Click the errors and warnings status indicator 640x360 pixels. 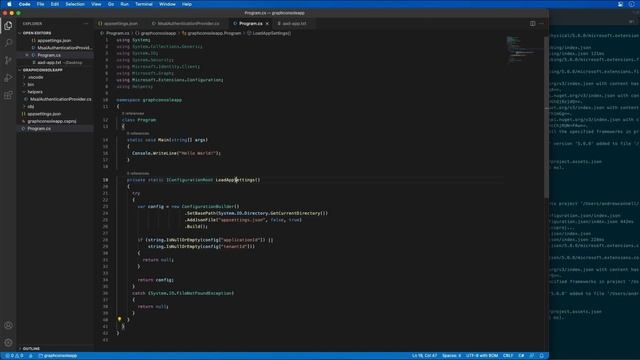[x=14, y=356]
